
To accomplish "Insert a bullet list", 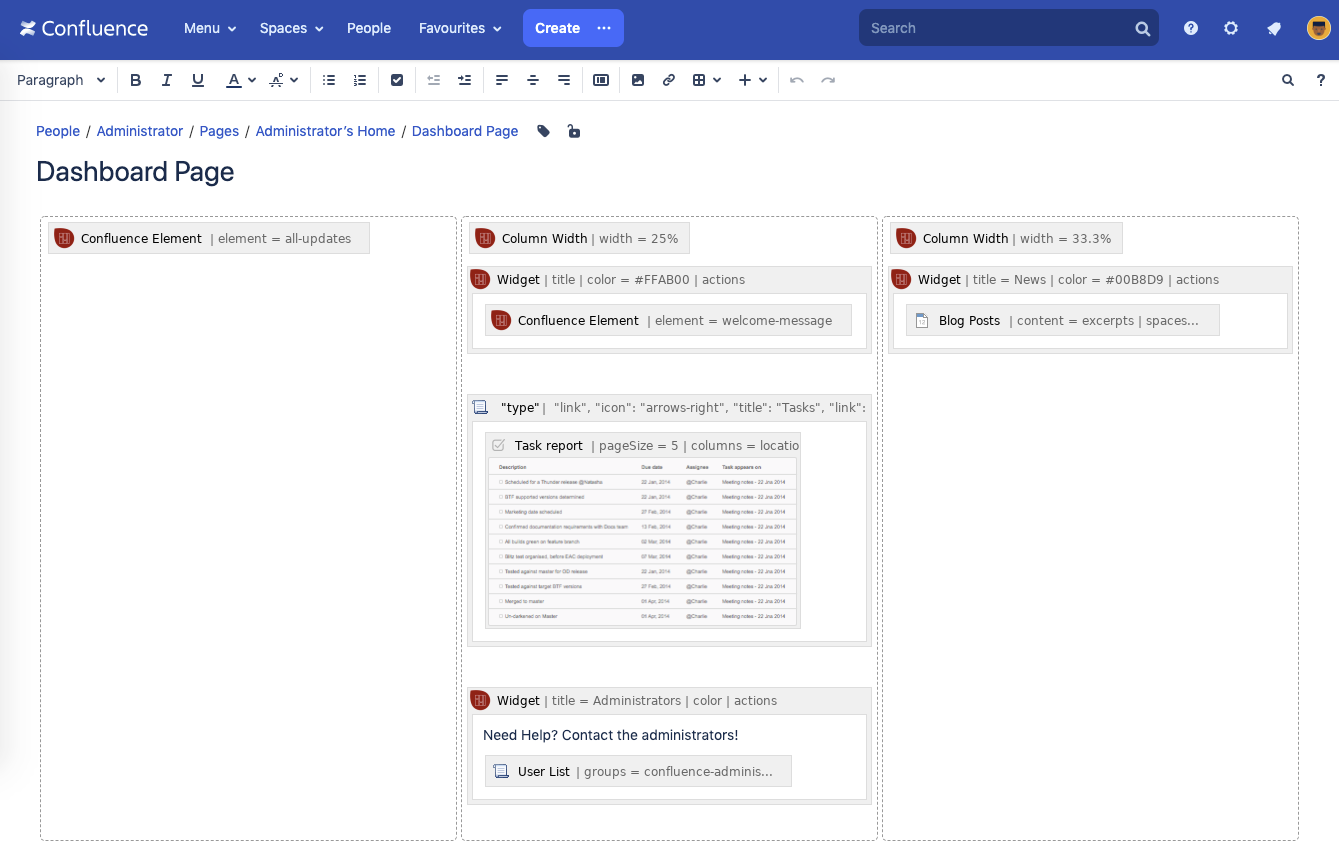I will point(329,80).
